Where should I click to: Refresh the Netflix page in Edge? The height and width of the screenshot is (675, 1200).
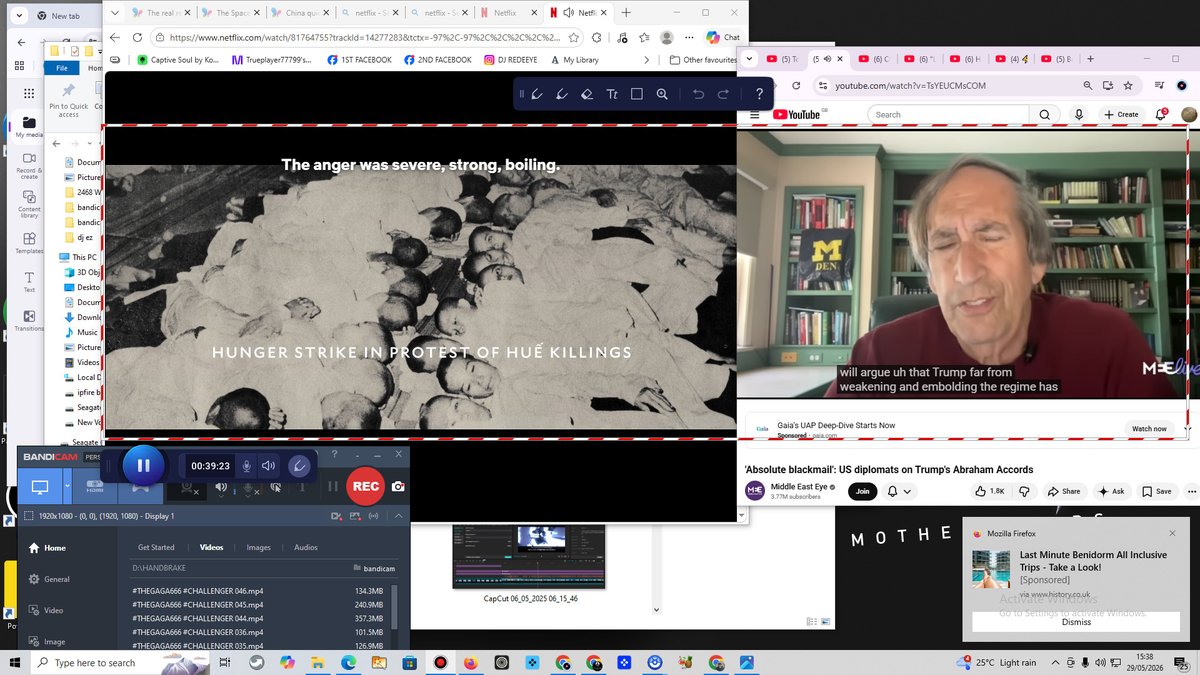tap(137, 37)
